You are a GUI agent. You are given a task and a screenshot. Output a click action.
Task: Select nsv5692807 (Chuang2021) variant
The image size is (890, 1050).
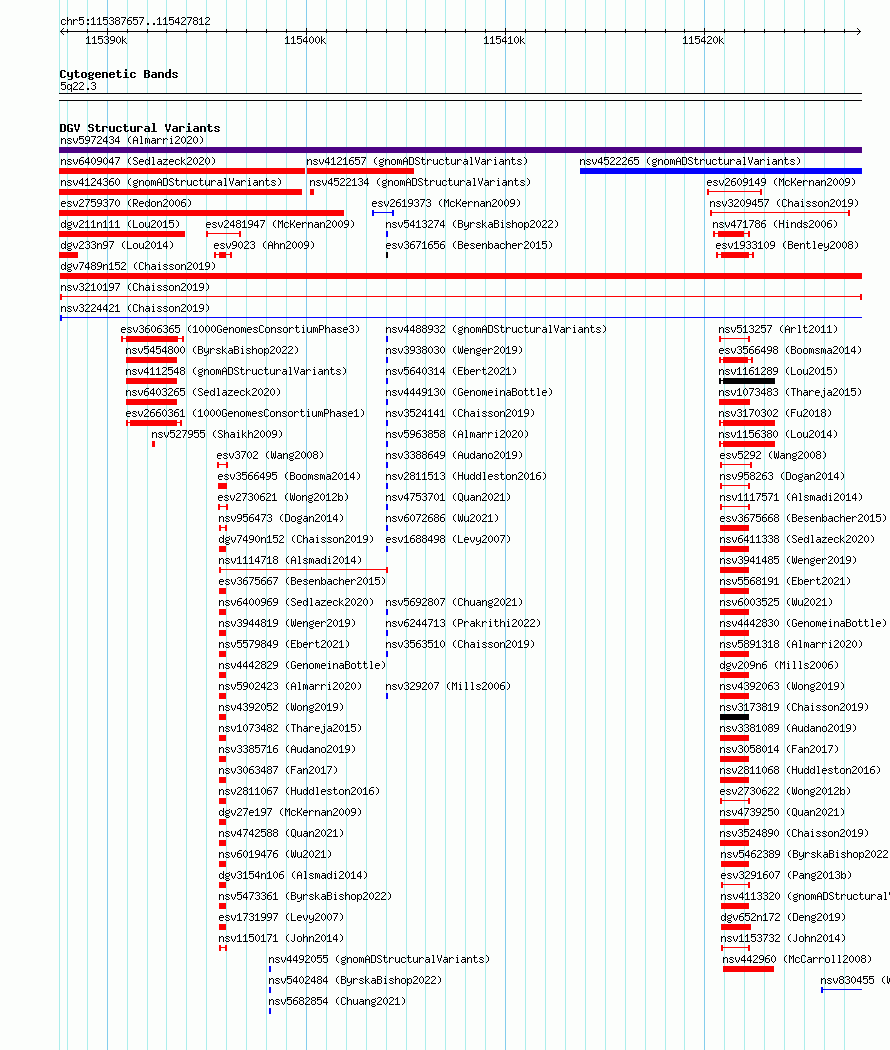point(454,603)
